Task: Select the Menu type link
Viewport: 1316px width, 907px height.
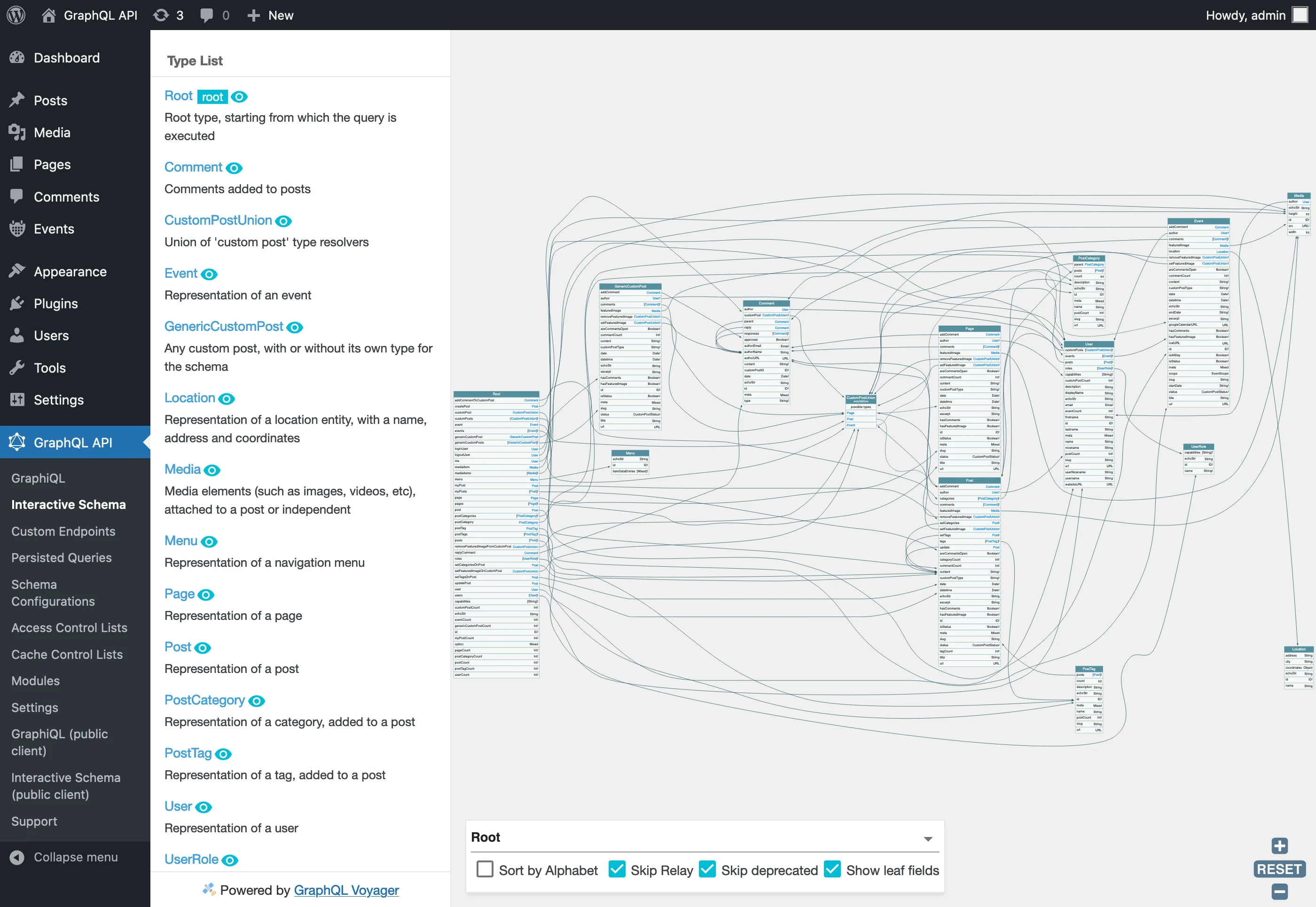Action: click(180, 540)
